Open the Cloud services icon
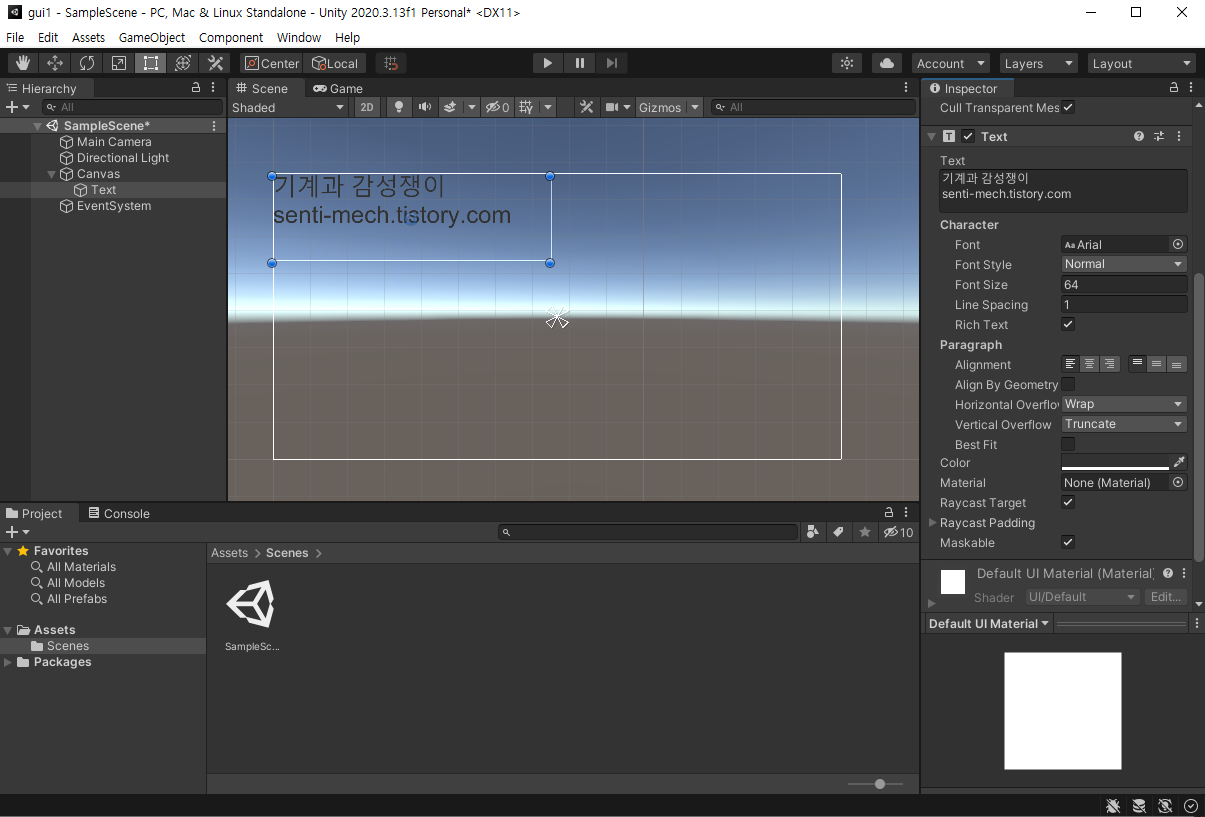The image size is (1205, 817). point(887,63)
